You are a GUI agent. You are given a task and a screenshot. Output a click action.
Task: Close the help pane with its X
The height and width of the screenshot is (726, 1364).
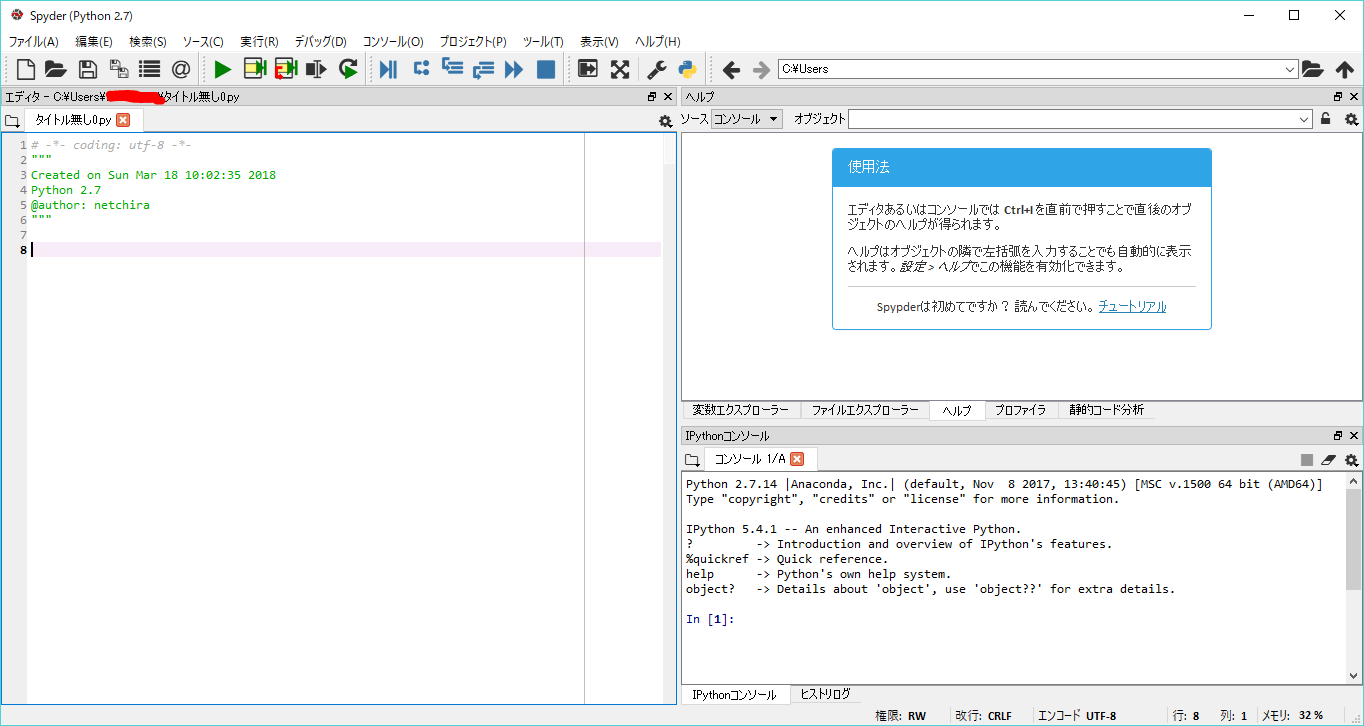tap(1354, 97)
